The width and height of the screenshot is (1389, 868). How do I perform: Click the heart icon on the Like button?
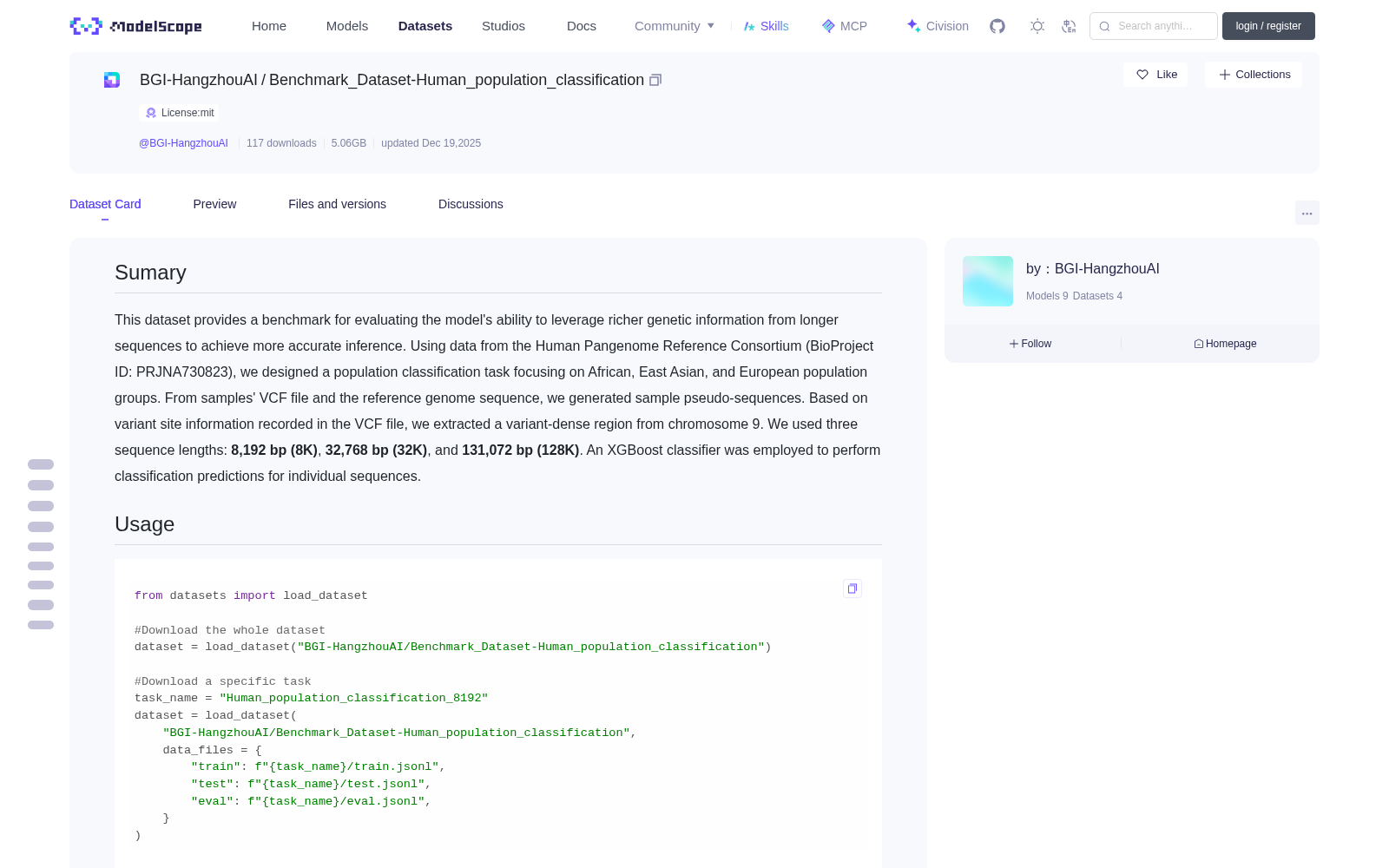click(x=1142, y=75)
